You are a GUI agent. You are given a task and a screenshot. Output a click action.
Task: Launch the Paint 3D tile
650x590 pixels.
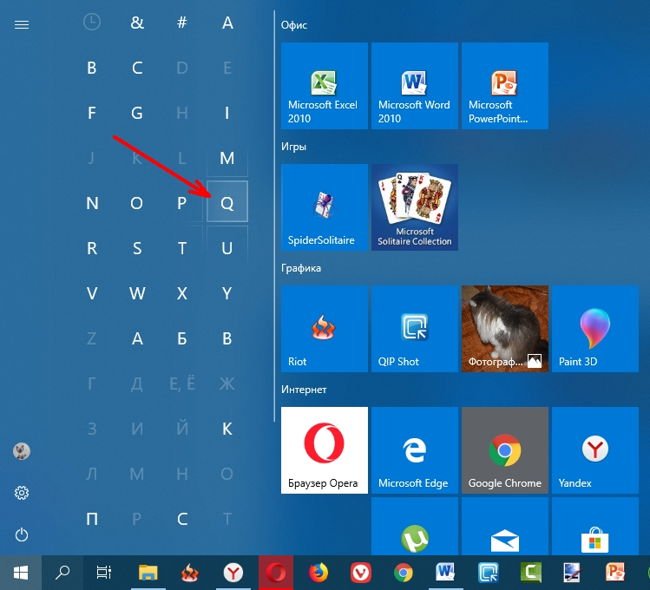tap(595, 328)
